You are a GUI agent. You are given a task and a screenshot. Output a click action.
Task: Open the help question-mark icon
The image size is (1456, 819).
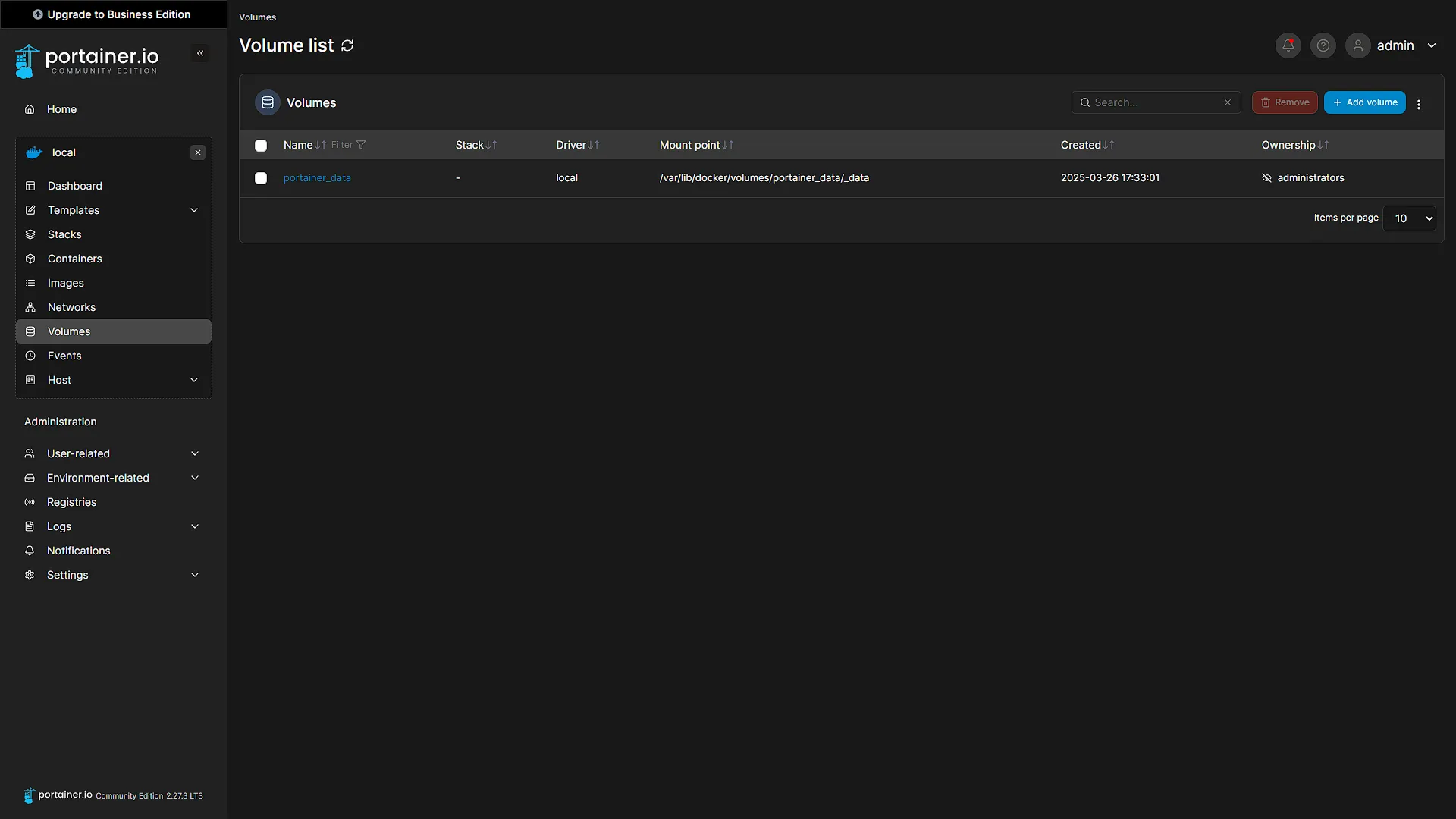1323,45
